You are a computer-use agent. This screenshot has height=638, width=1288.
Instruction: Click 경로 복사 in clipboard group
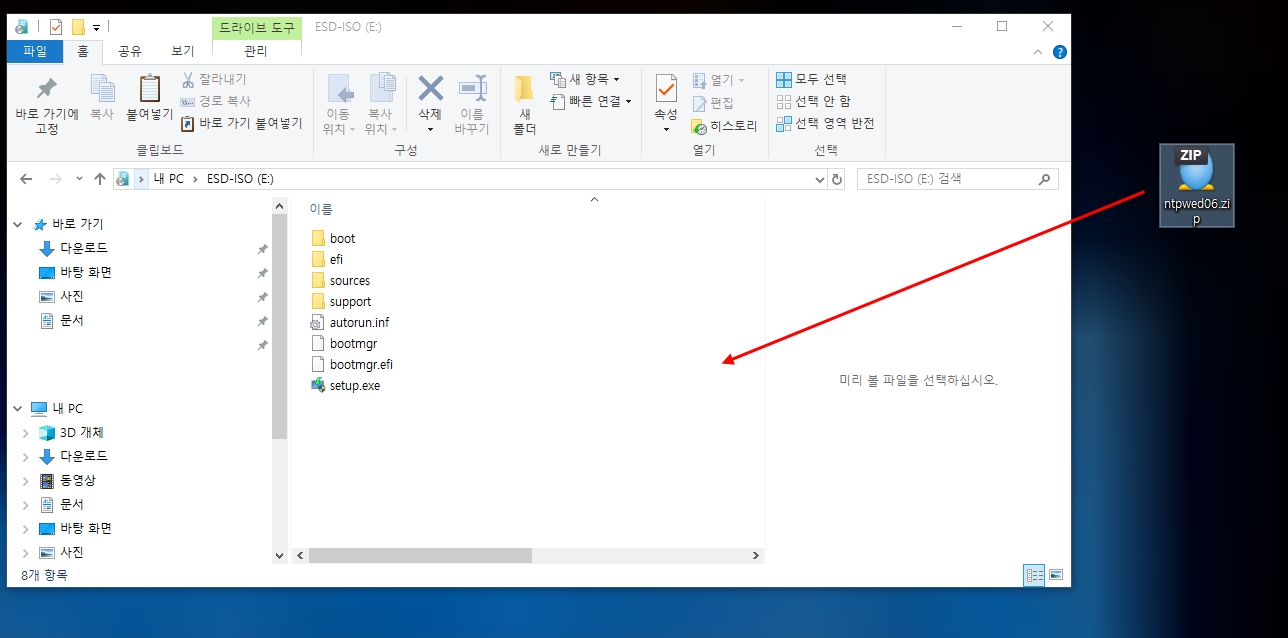pyautogui.click(x=215, y=101)
